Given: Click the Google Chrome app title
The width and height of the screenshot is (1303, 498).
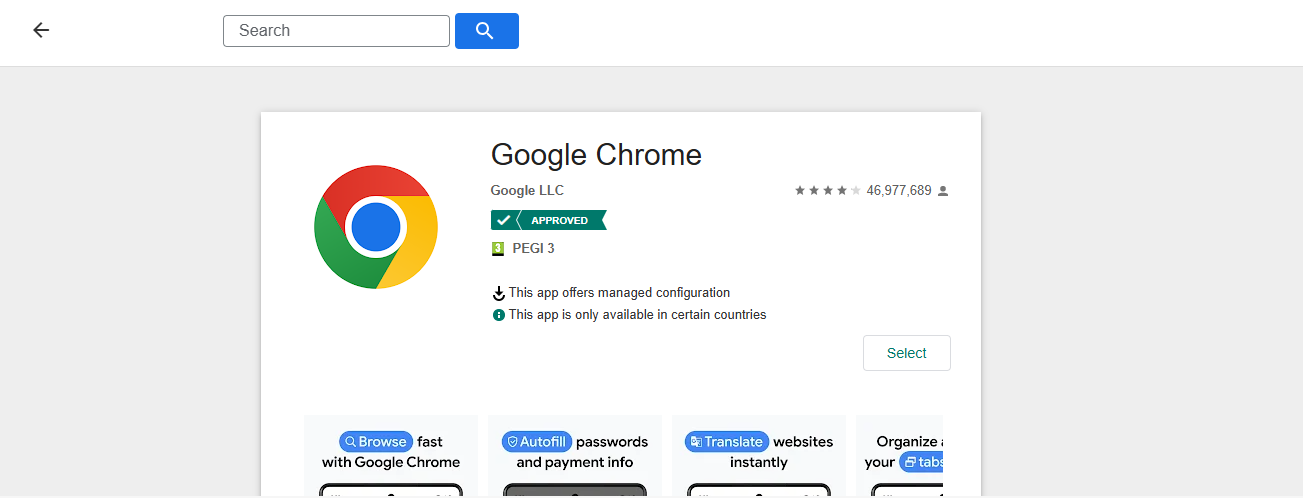Looking at the screenshot, I should [x=596, y=155].
